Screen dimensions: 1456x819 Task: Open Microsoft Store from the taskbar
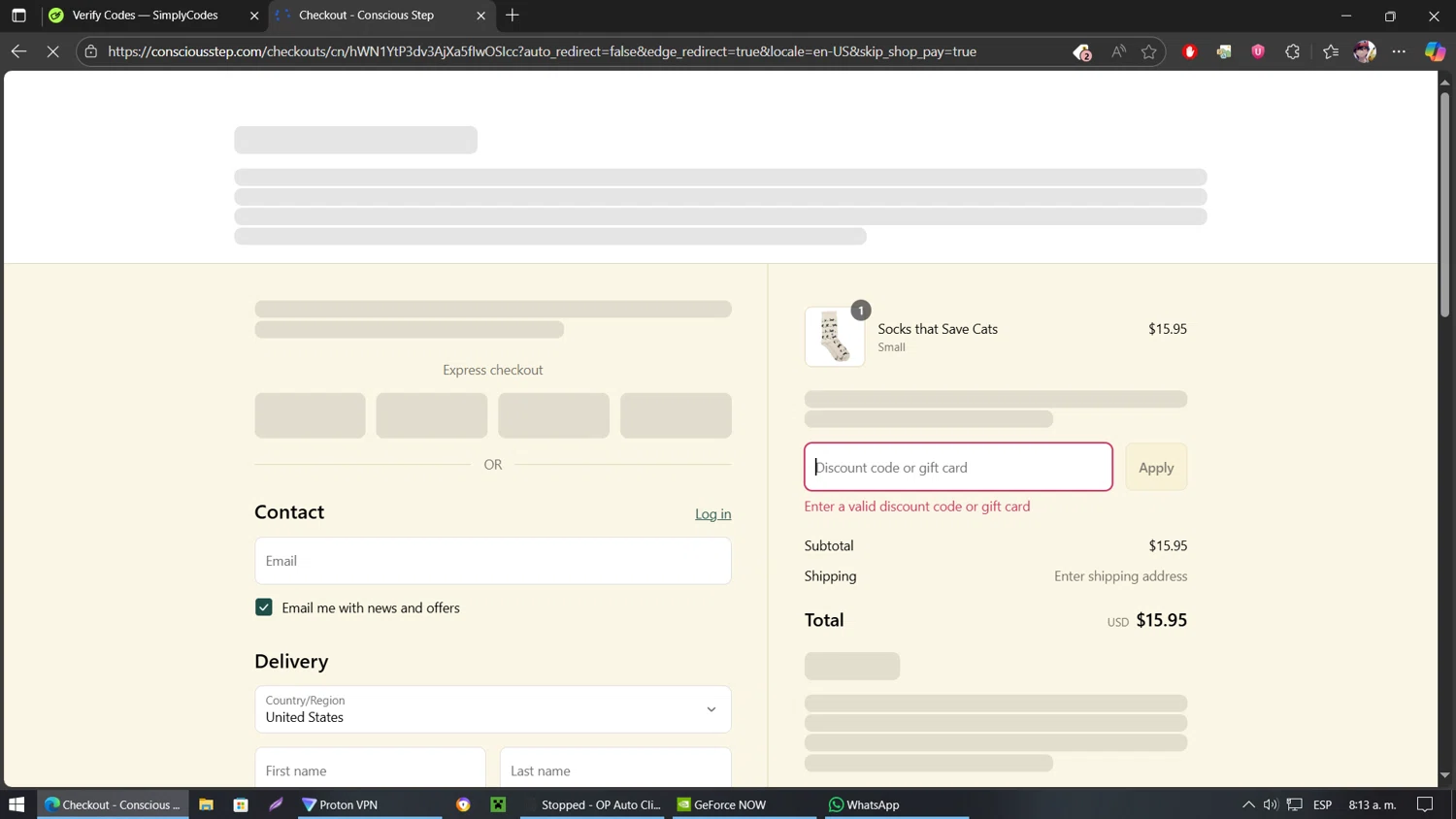241,804
